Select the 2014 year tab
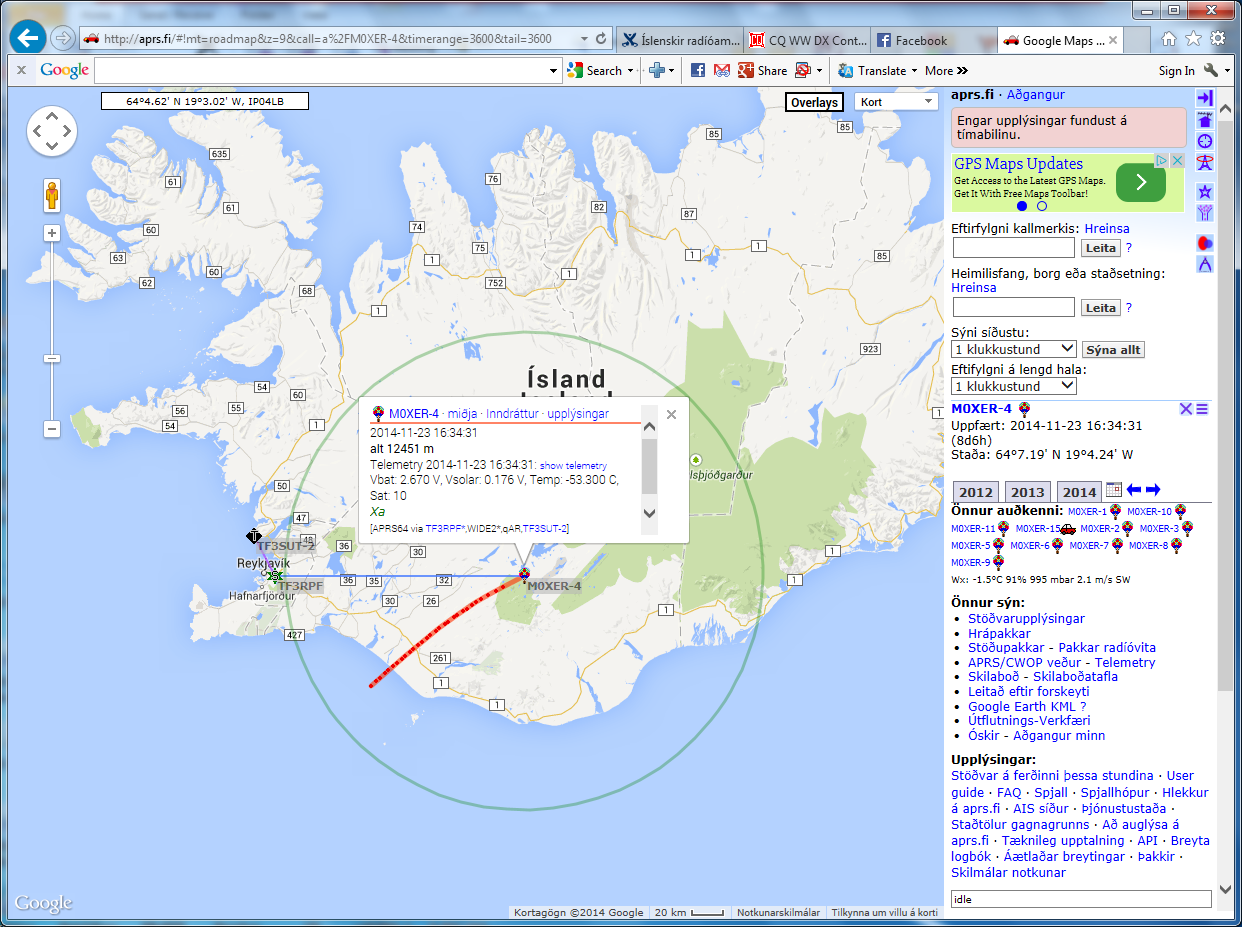The height and width of the screenshot is (927, 1242). (x=1079, y=492)
